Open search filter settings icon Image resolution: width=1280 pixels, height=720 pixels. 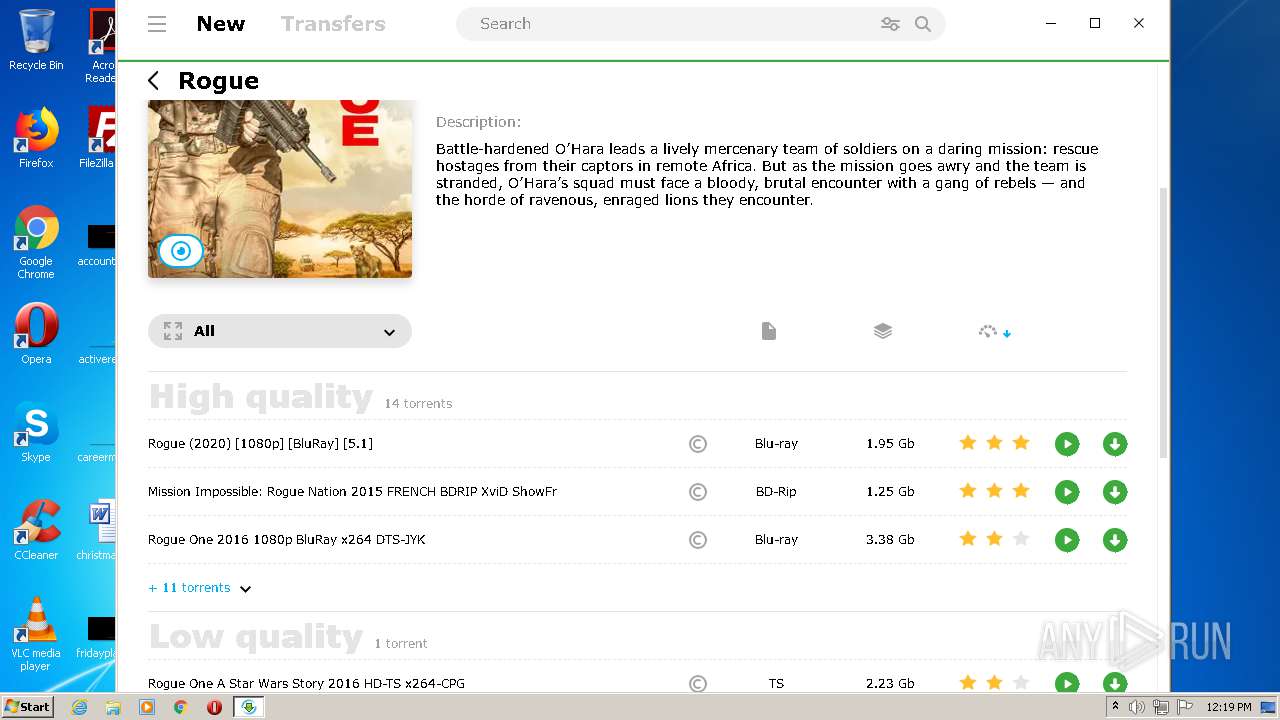pyautogui.click(x=890, y=24)
